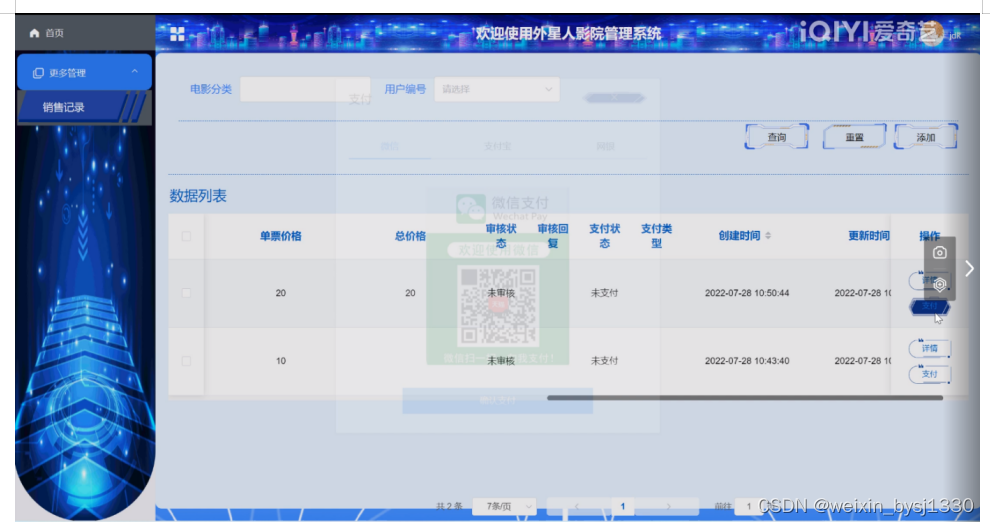Go to next page arrow
Viewport: 990px width, 526px height.
point(669,506)
